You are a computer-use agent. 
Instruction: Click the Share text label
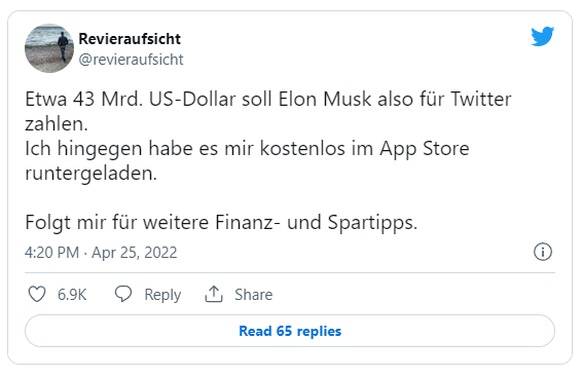(254, 295)
